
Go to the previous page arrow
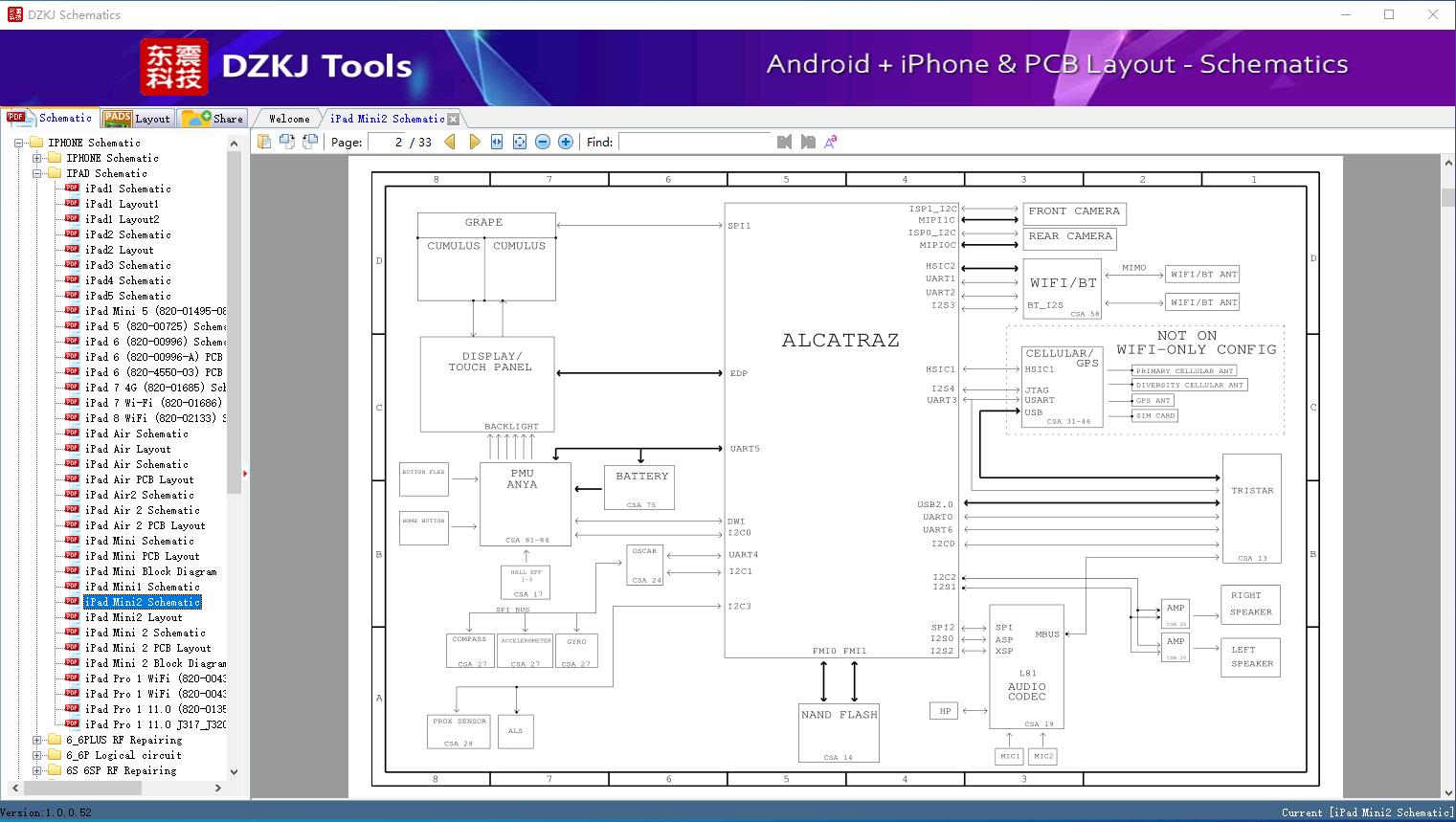tap(450, 142)
